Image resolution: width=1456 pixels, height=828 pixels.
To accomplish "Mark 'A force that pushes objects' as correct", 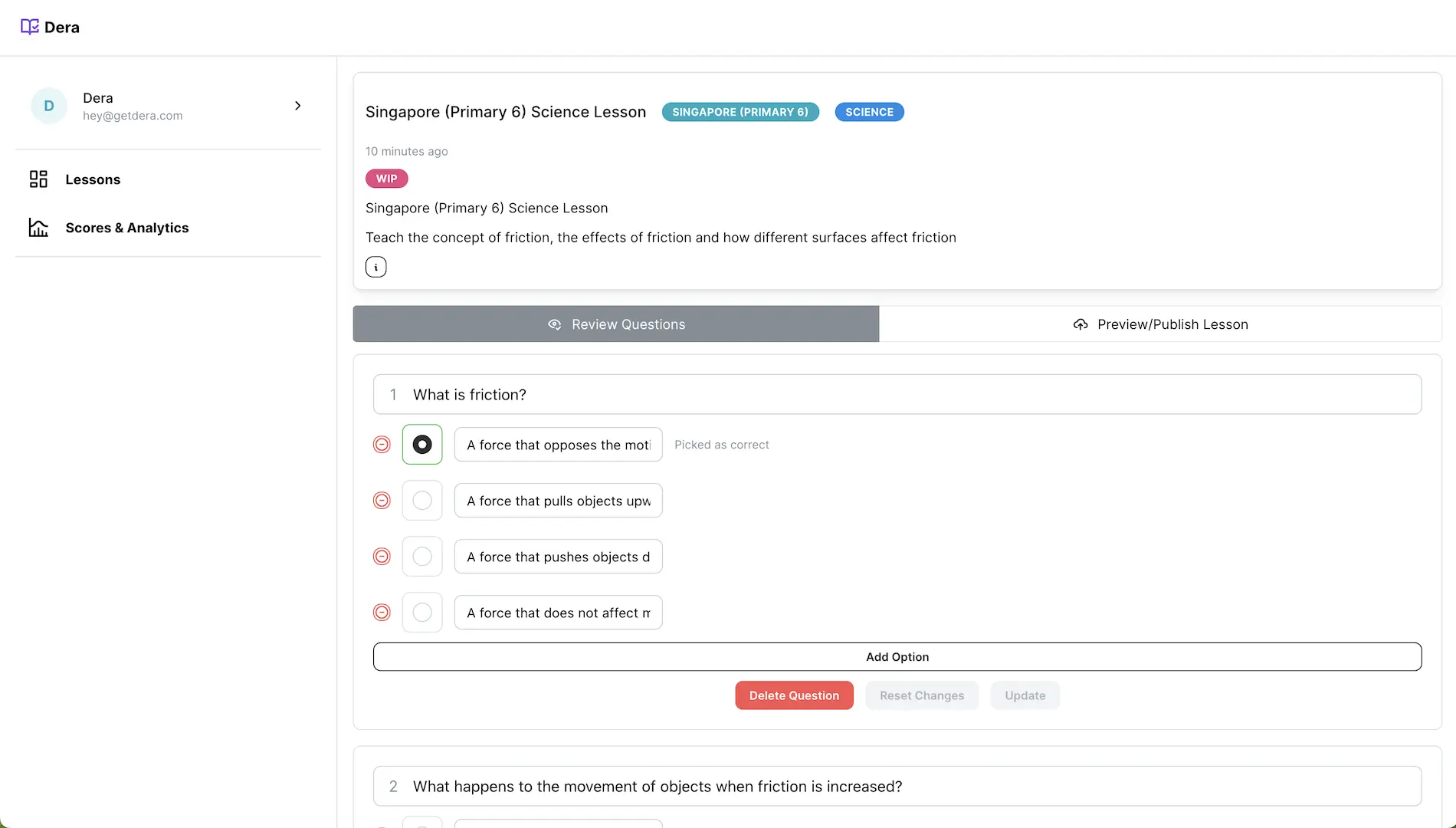I will [422, 557].
